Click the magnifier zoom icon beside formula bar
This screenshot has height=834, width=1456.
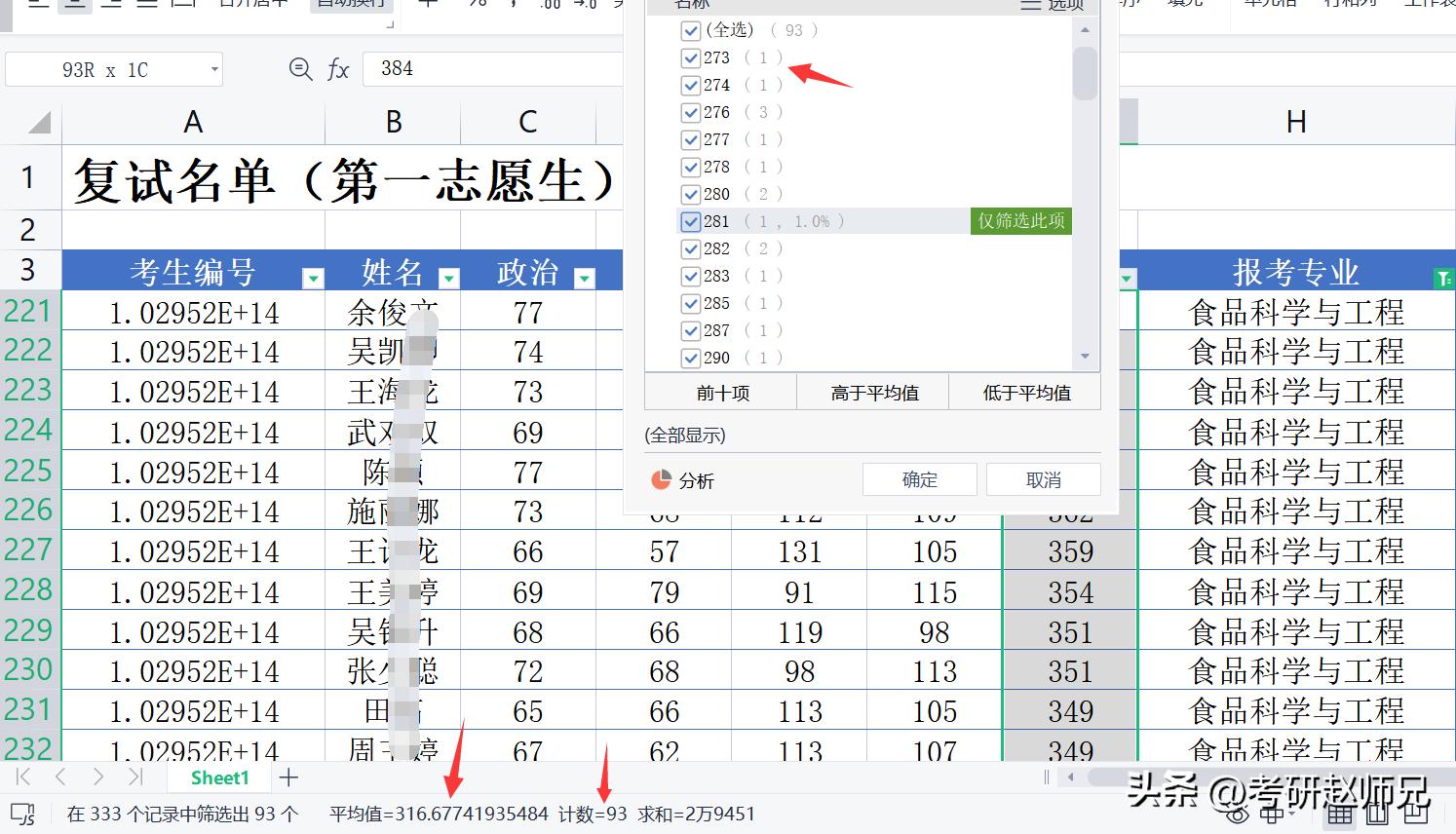[297, 68]
